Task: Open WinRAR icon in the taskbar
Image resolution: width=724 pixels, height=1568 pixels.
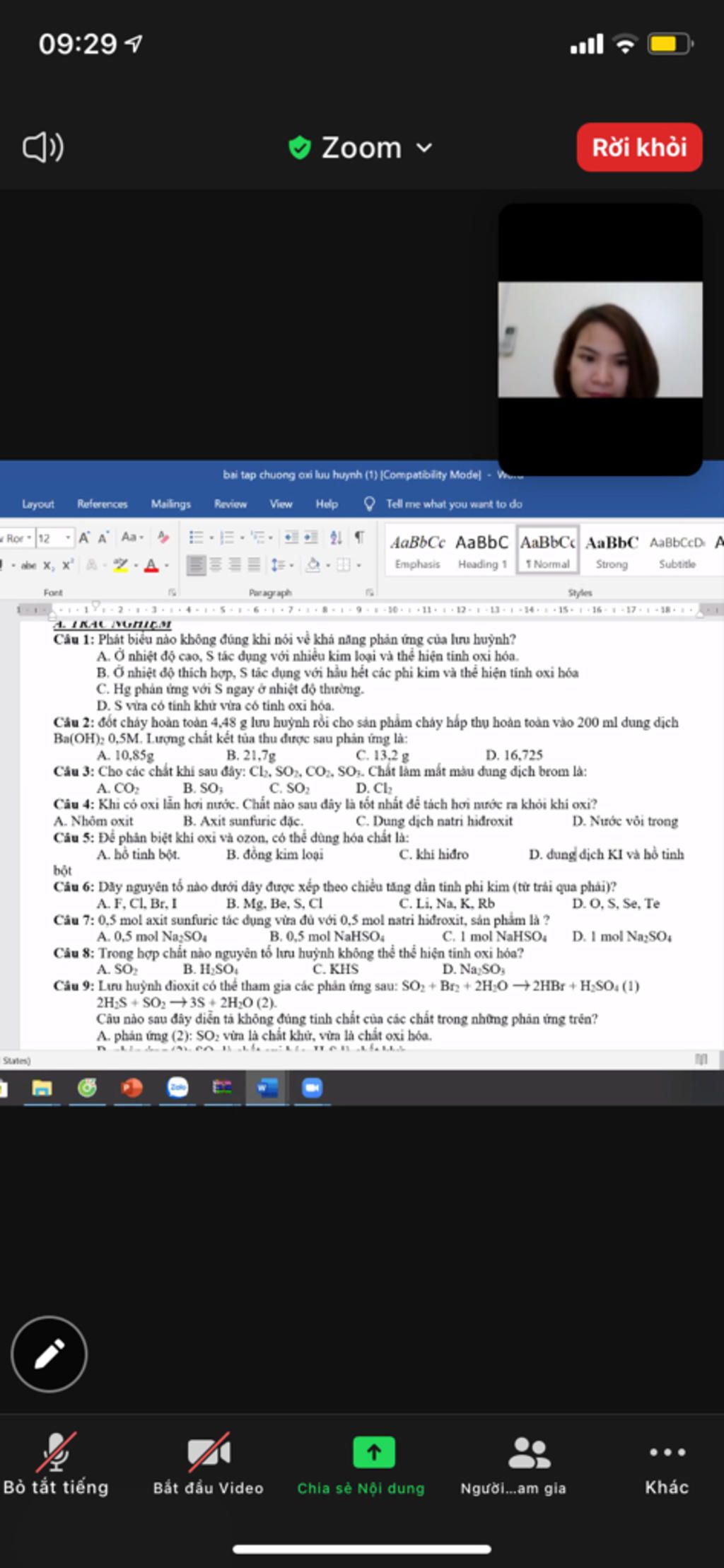Action: click(x=222, y=1088)
